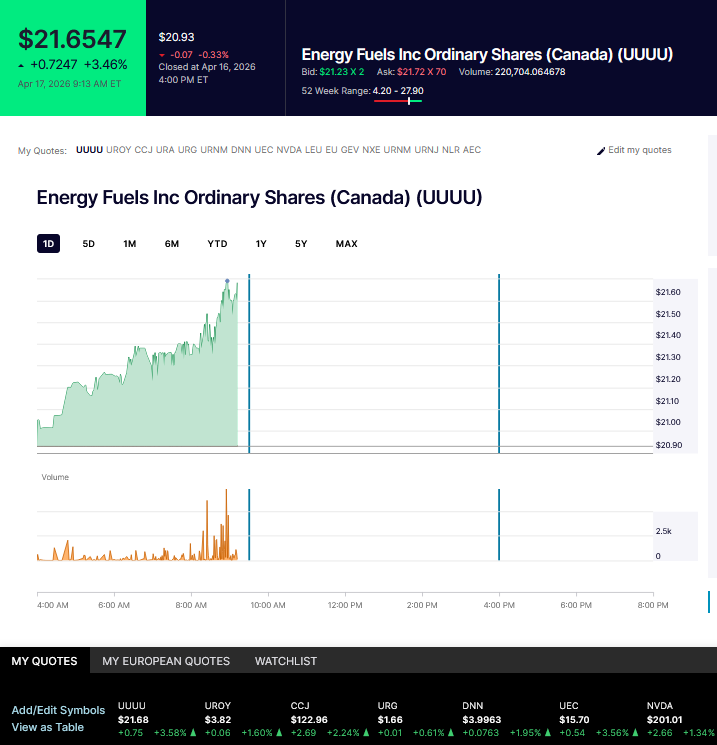
Task: Click the CCJ $122.96 ticker entry
Action: (330, 719)
